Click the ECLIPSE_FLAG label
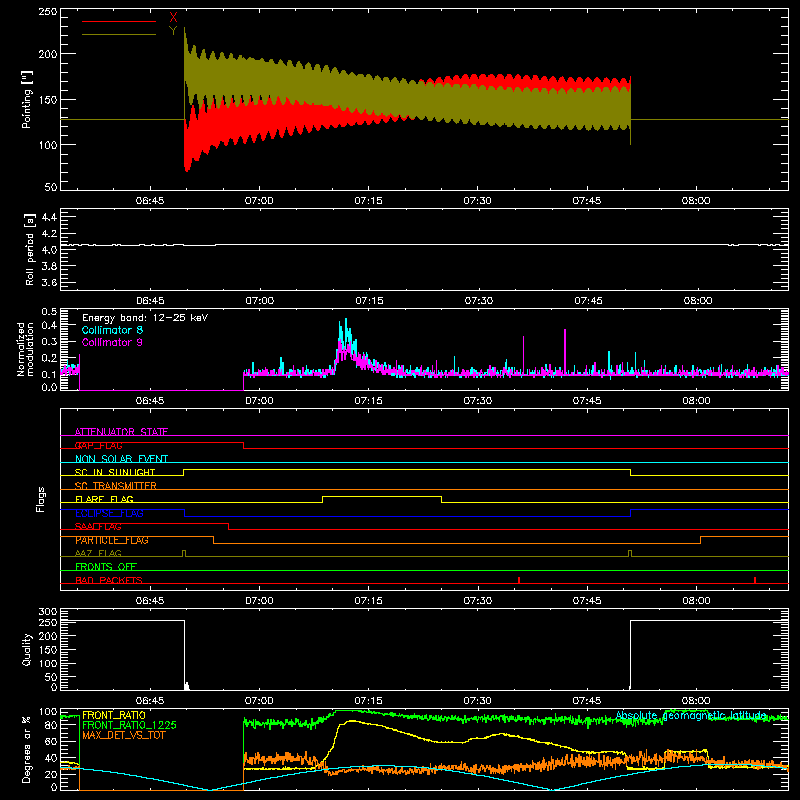800x800 pixels. [x=109, y=513]
